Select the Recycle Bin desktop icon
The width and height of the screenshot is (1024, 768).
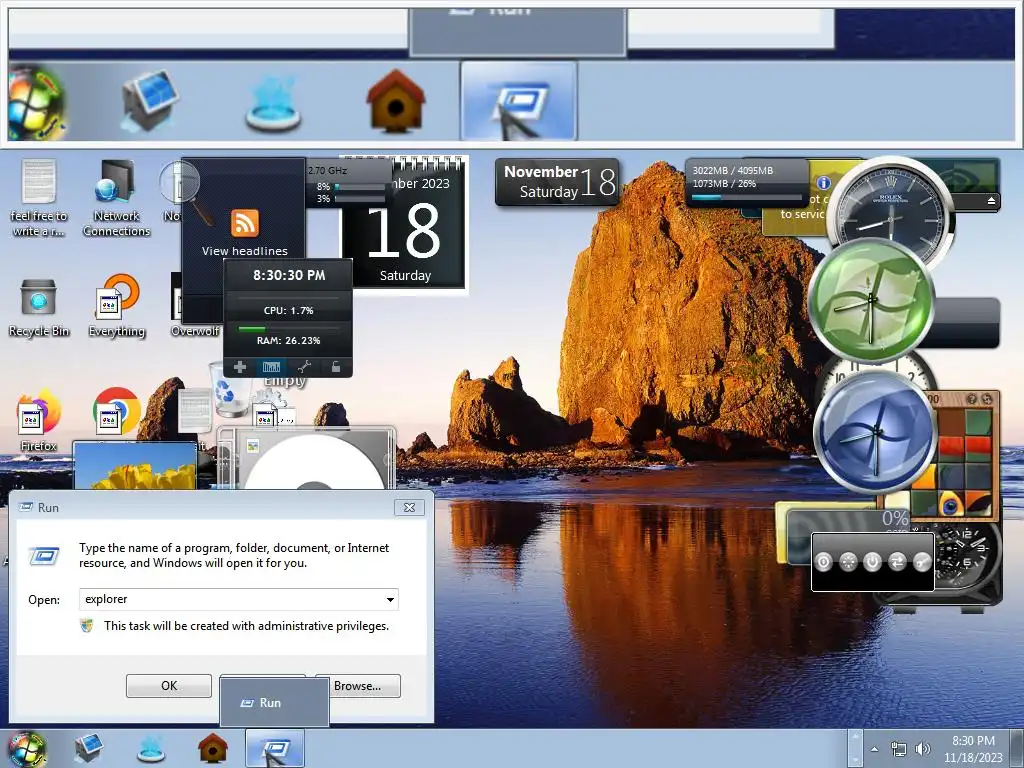(39, 308)
